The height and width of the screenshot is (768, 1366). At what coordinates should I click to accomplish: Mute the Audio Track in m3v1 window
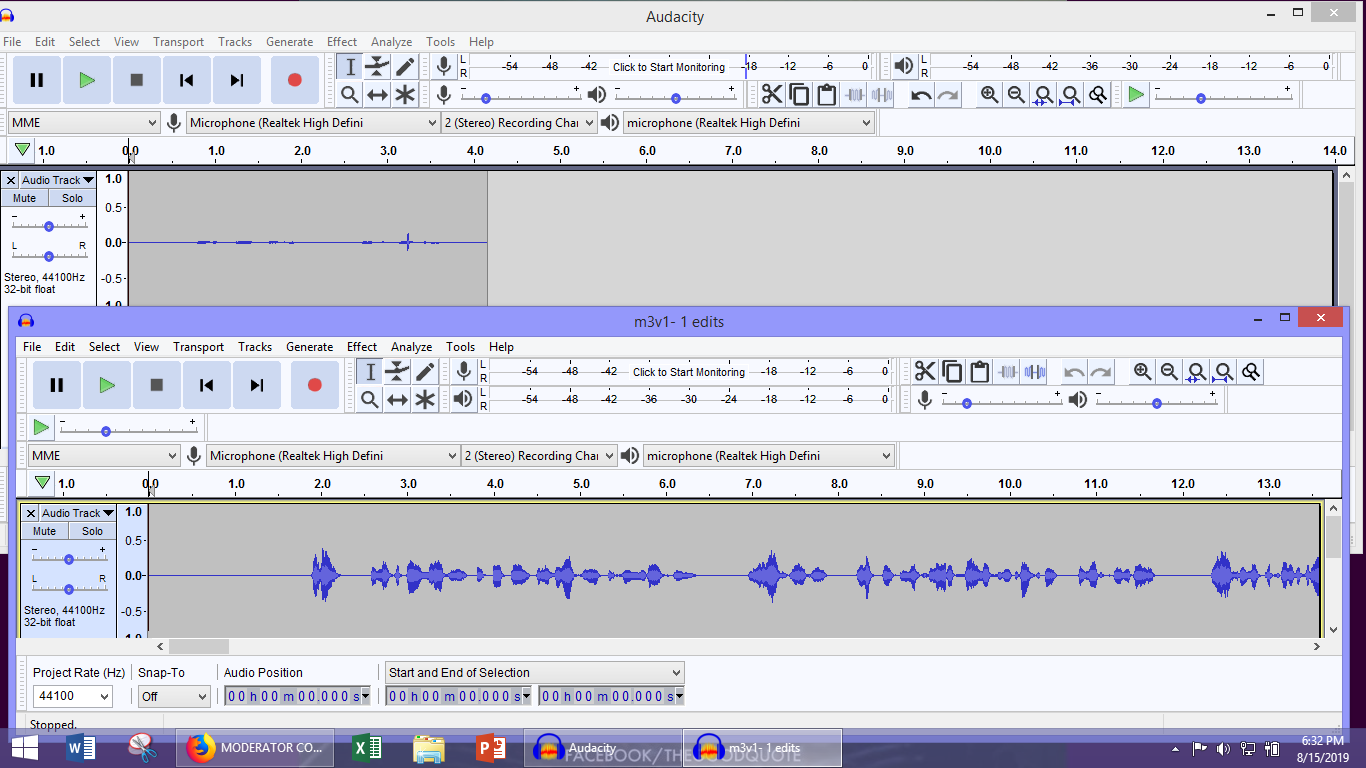pos(44,531)
